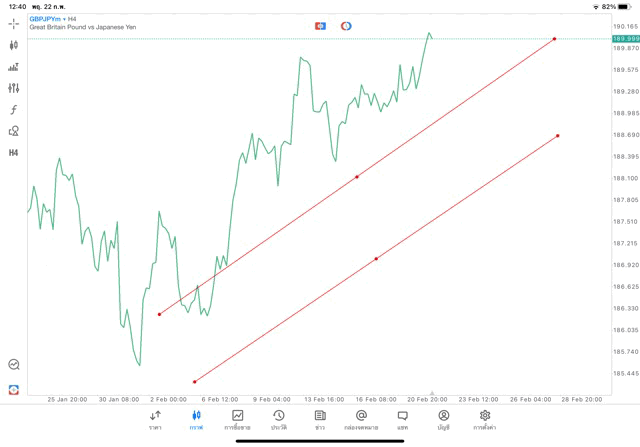Switch to the กราฟ (Chart) tab
The width and height of the screenshot is (640, 447).
(x=196, y=420)
